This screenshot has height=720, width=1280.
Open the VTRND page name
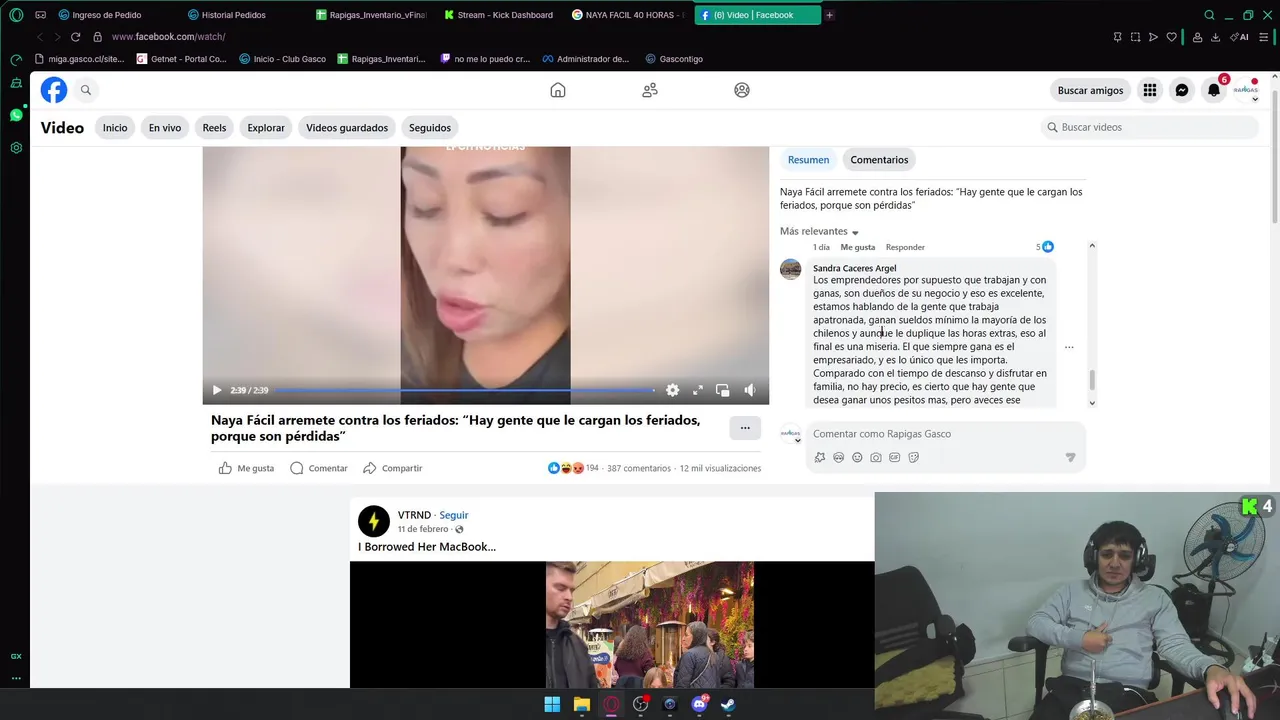pos(414,515)
